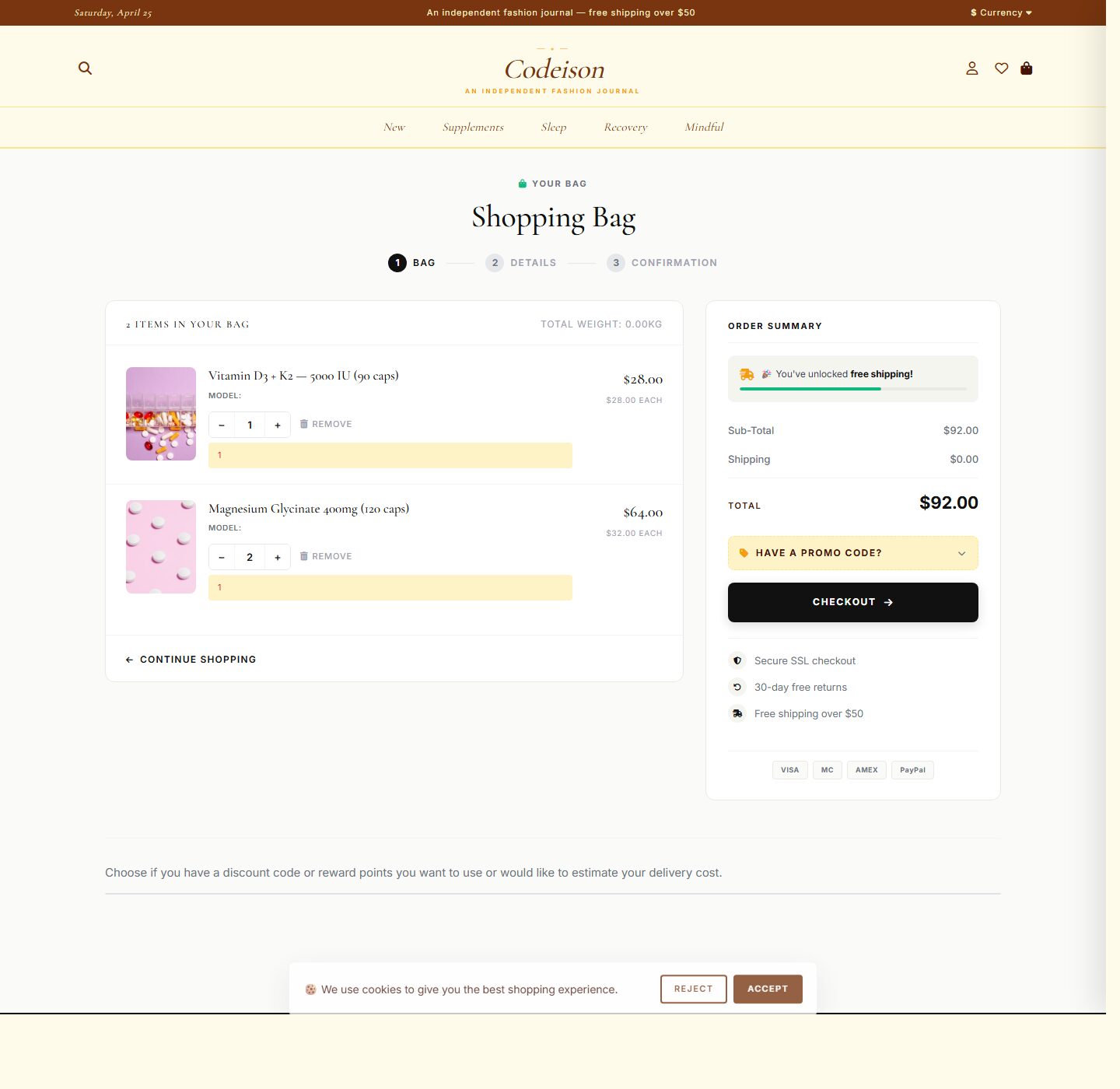The height and width of the screenshot is (1089, 1120).
Task: Click the delivery truck icon in free shipping banner
Action: [x=747, y=374]
